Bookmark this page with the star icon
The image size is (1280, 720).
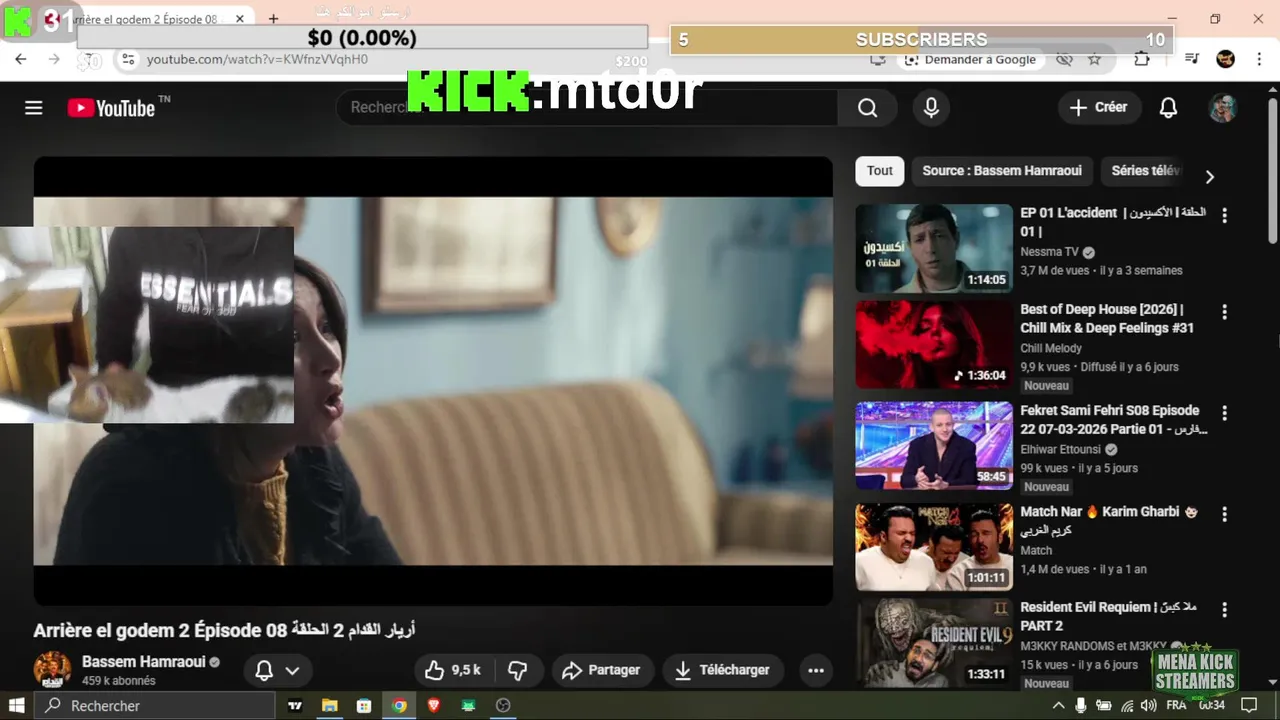(x=1094, y=60)
